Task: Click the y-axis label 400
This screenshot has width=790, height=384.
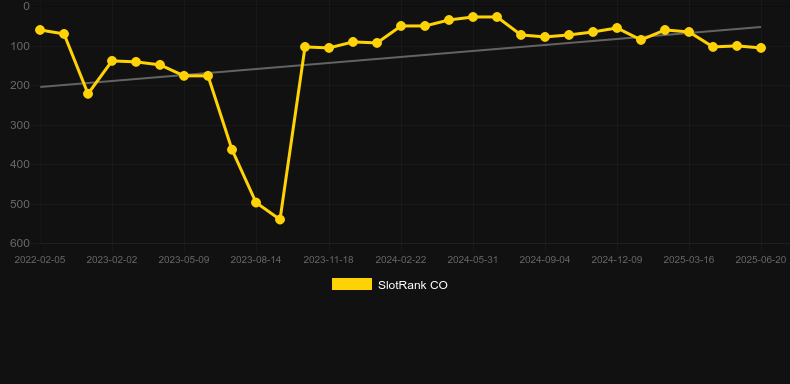Action: point(20,164)
